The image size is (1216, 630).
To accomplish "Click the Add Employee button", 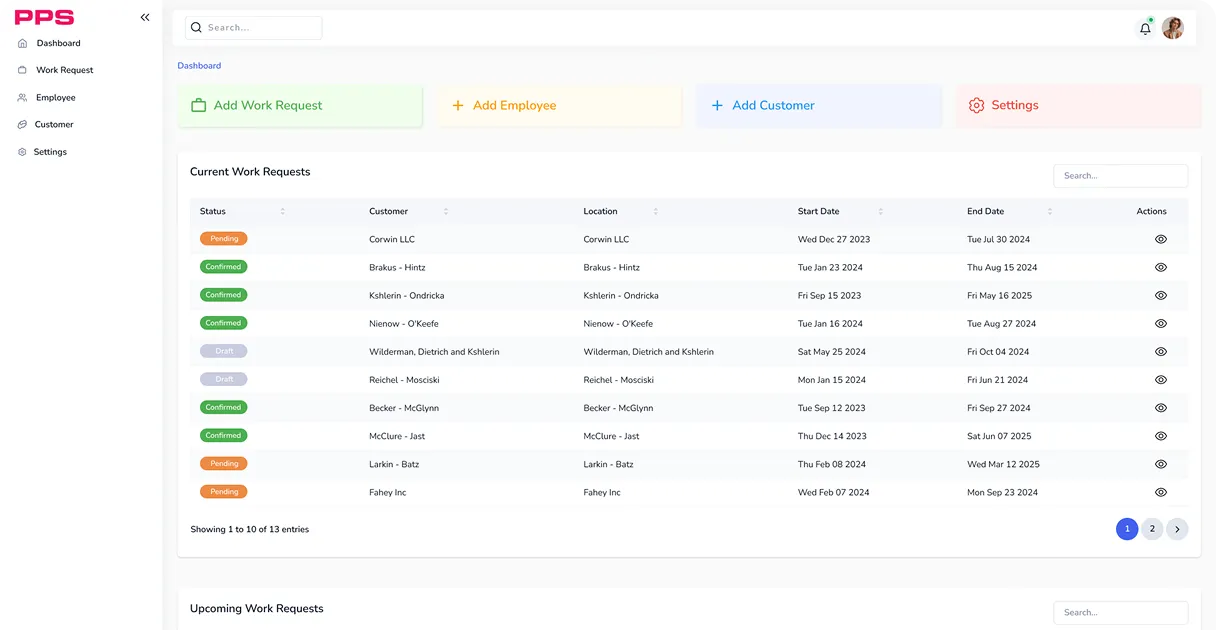I will [x=559, y=105].
